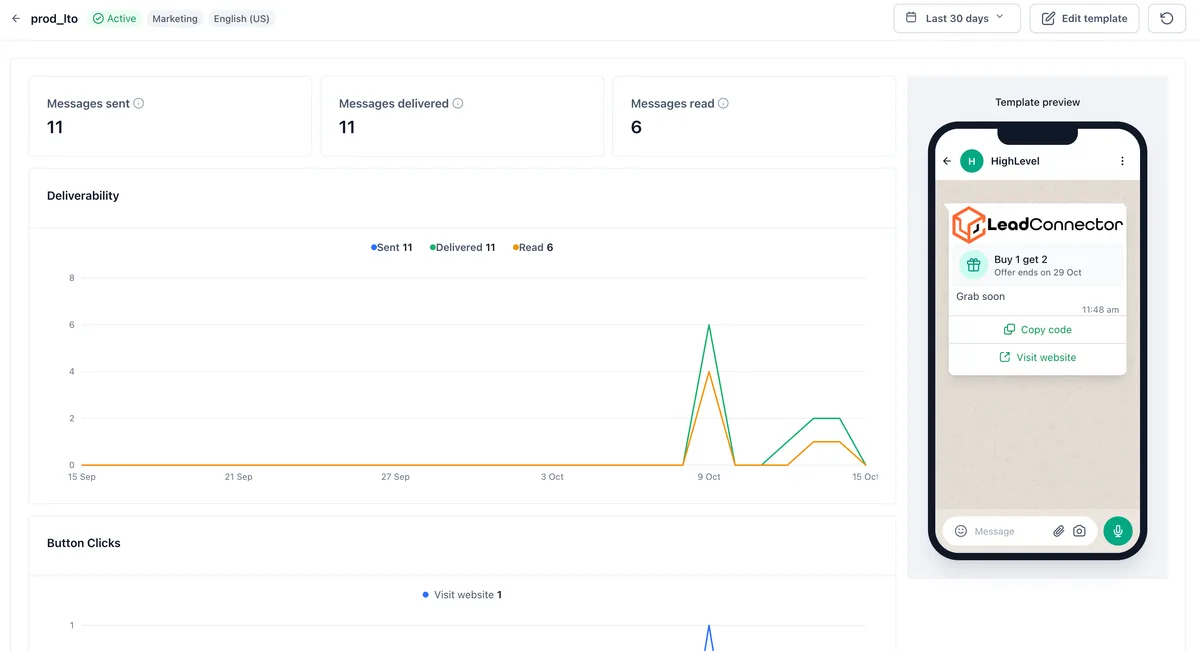Click the microphone icon in phone preview
The image size is (1200, 651).
[x=1118, y=531]
